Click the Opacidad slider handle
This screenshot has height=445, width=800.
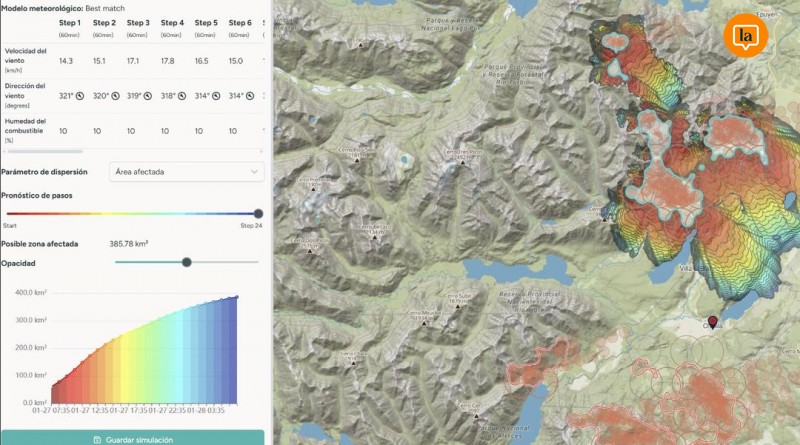pyautogui.click(x=186, y=262)
